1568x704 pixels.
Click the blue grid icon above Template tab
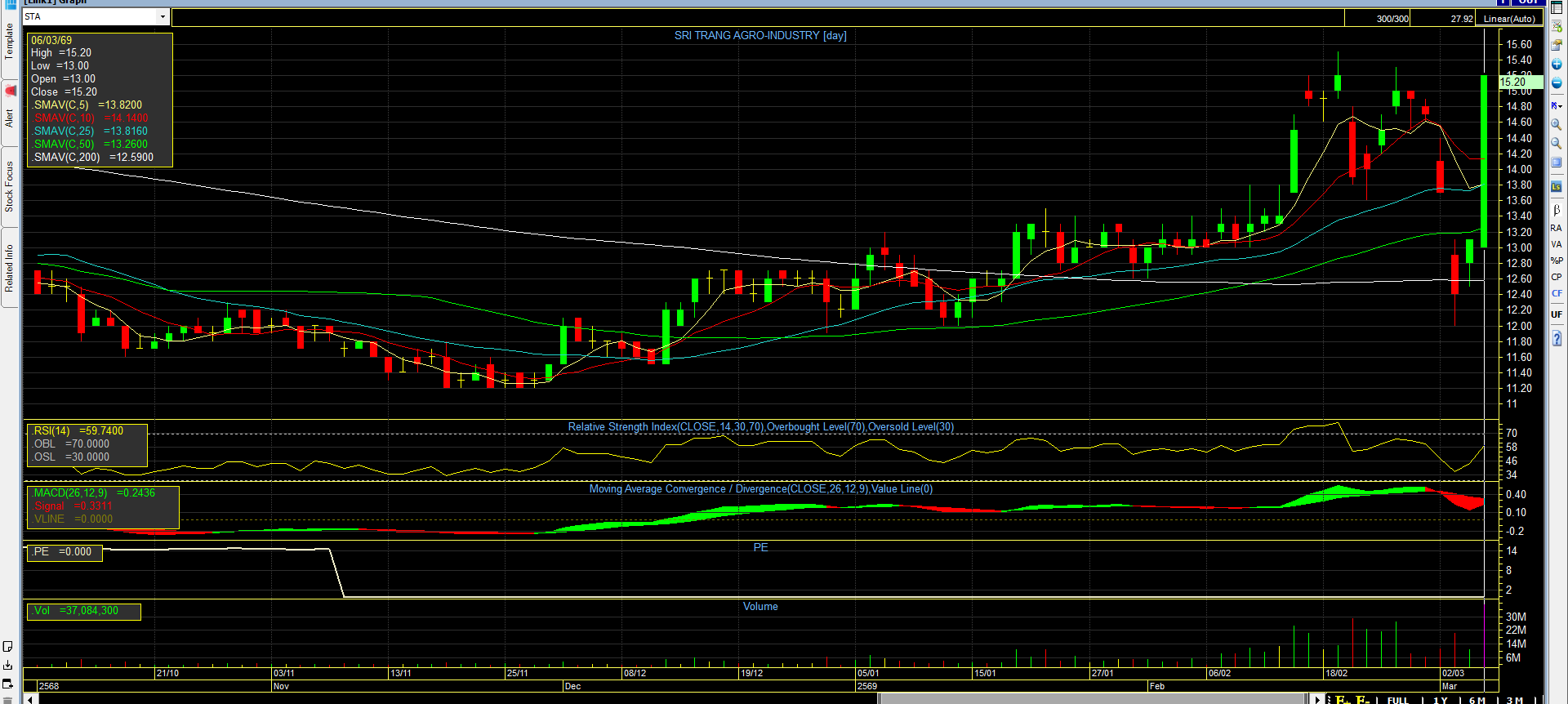[x=10, y=4]
